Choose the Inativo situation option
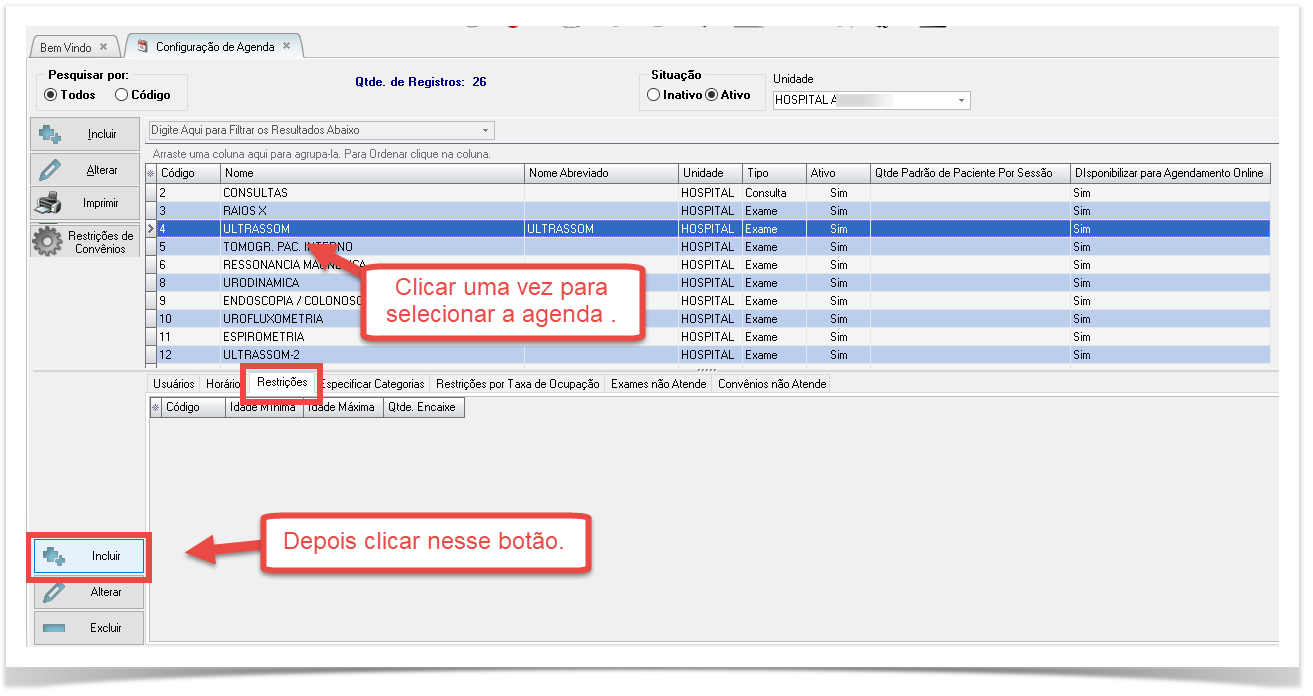1313x696 pixels. (653, 95)
